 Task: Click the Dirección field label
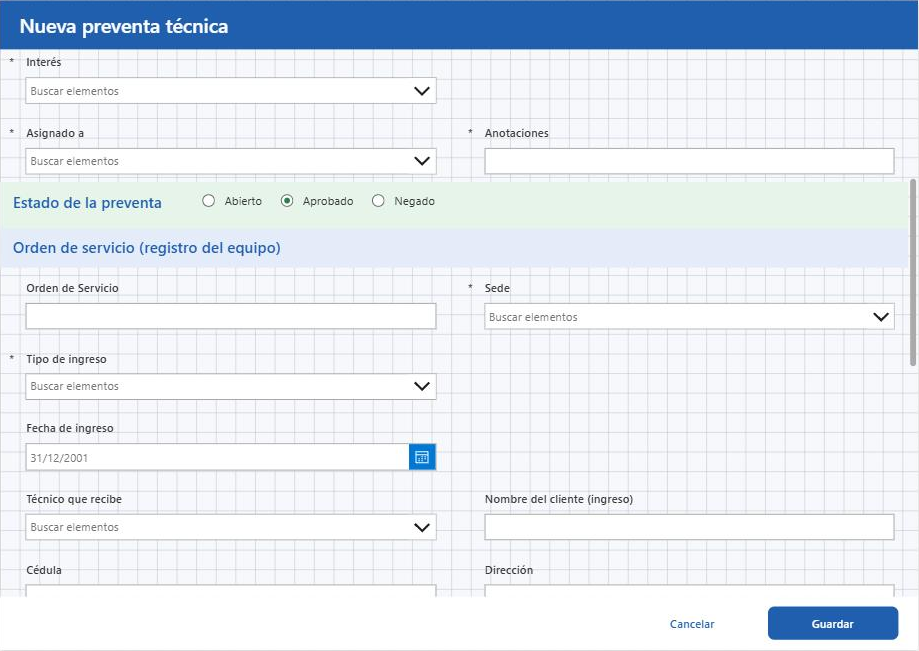[x=509, y=570]
